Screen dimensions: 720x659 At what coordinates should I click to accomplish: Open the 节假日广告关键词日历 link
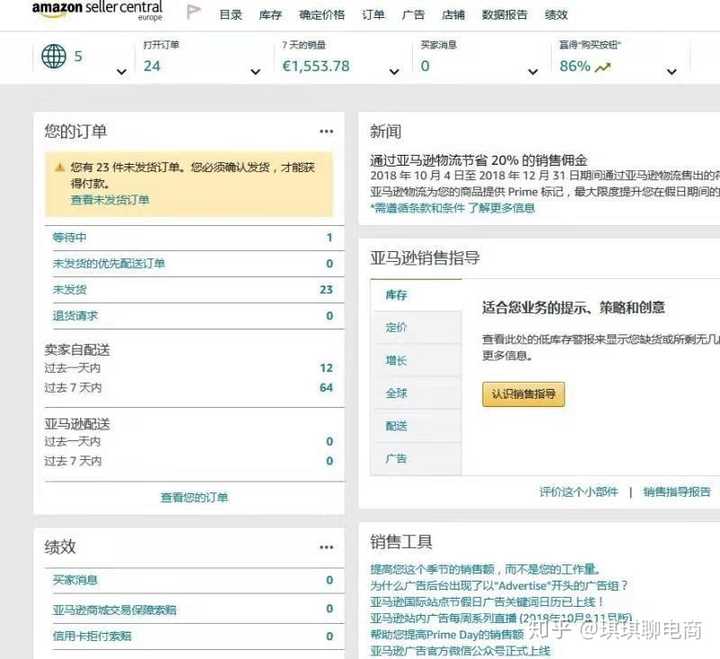[x=487, y=602]
